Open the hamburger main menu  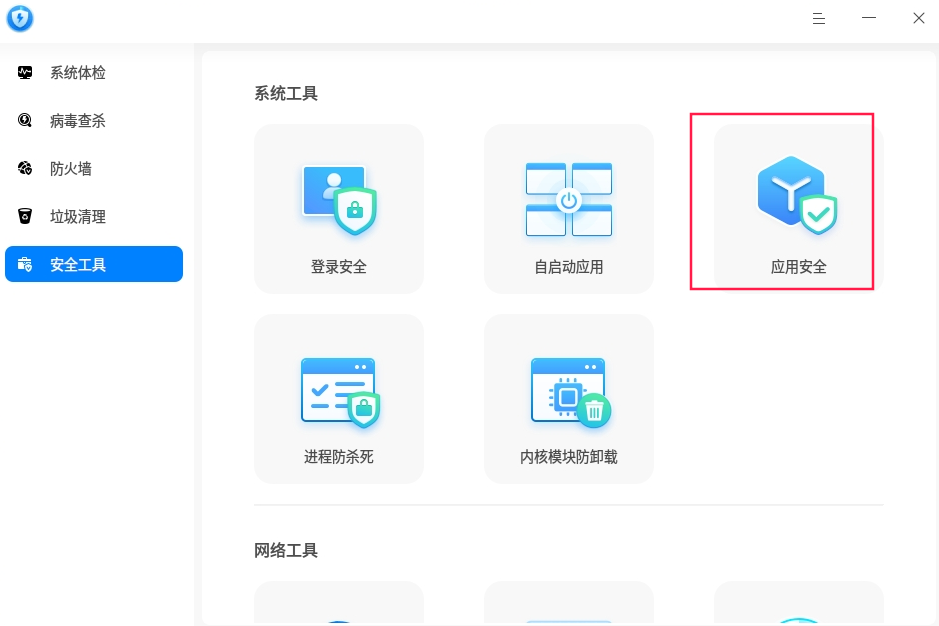(x=819, y=19)
